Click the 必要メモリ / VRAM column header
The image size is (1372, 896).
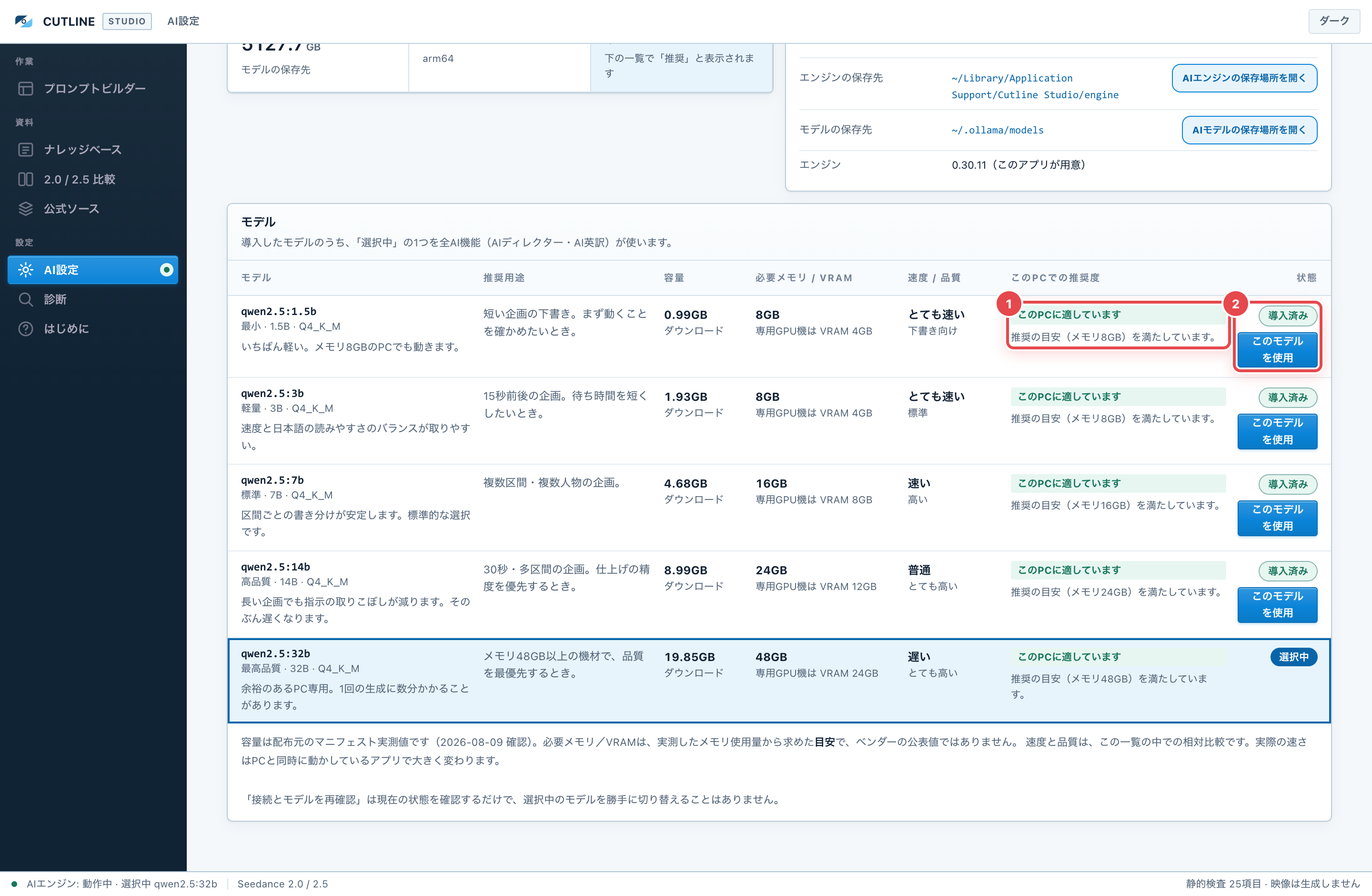coord(804,277)
